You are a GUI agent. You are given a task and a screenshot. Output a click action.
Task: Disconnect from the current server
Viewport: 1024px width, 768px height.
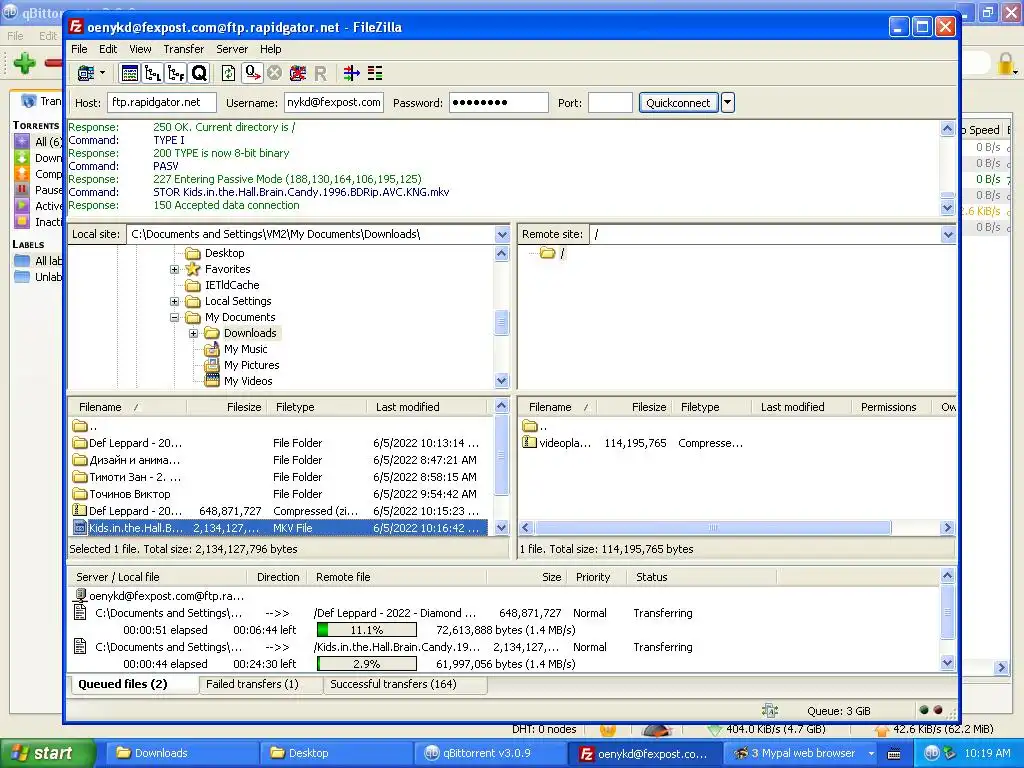[298, 73]
